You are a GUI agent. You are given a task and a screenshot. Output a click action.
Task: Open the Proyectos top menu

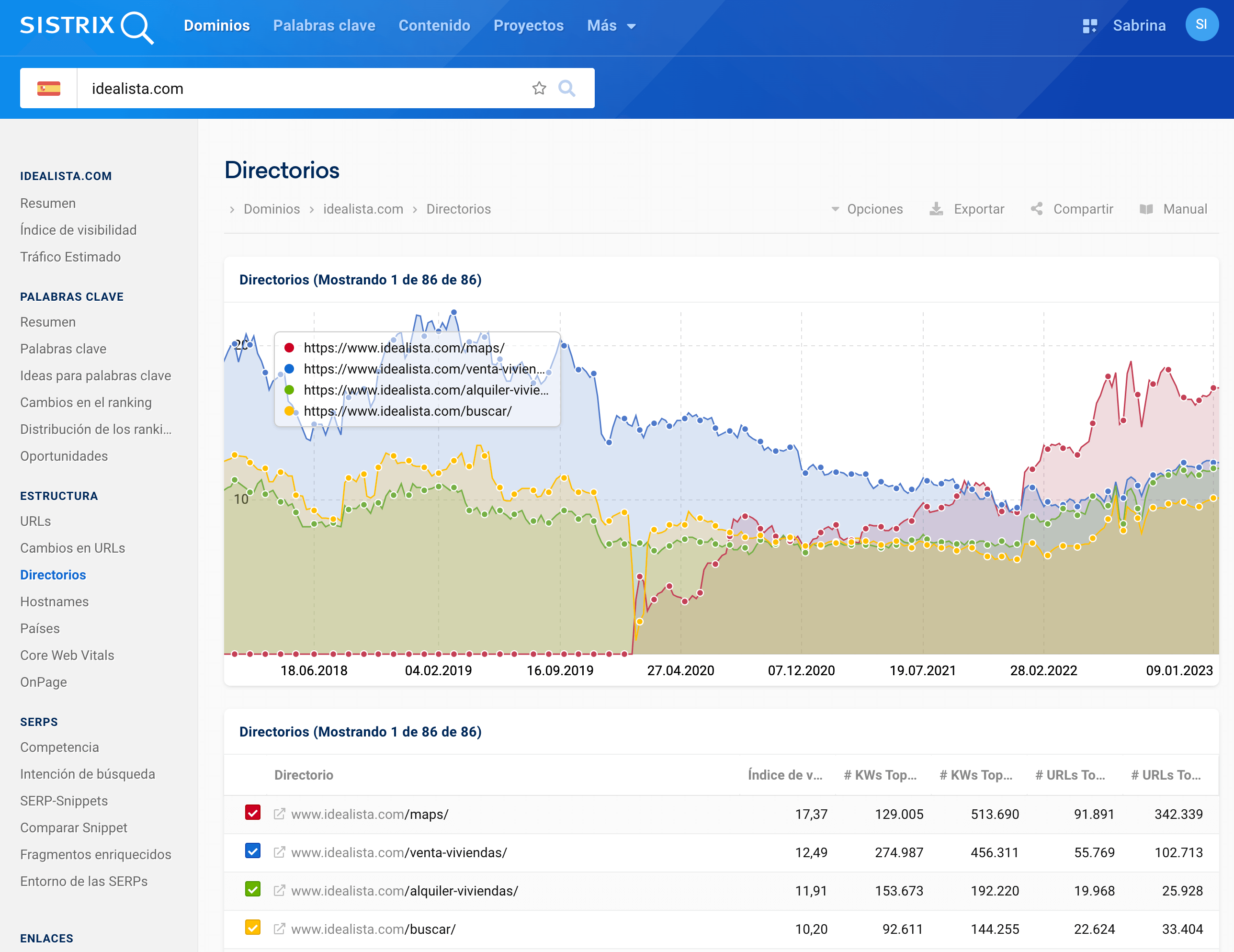528,26
